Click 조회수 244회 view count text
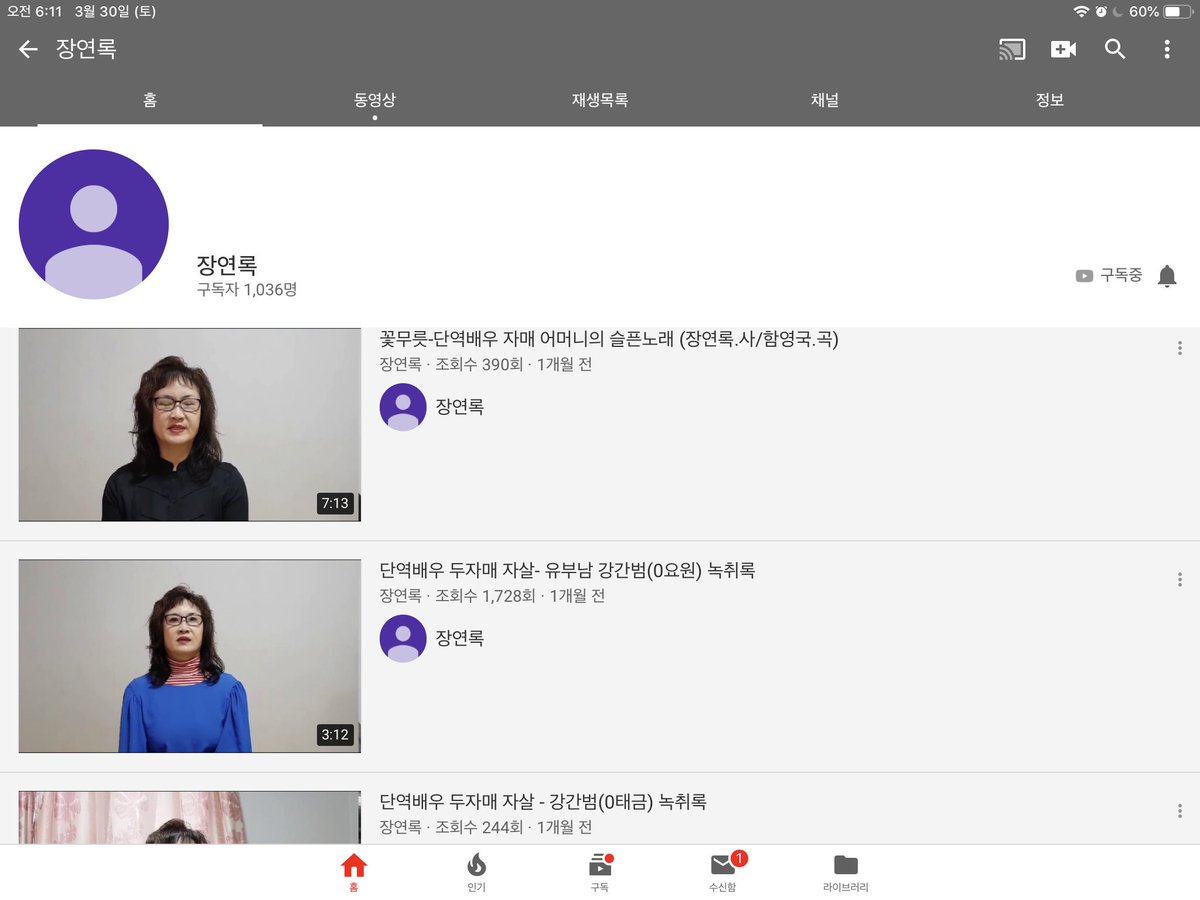 (x=479, y=827)
